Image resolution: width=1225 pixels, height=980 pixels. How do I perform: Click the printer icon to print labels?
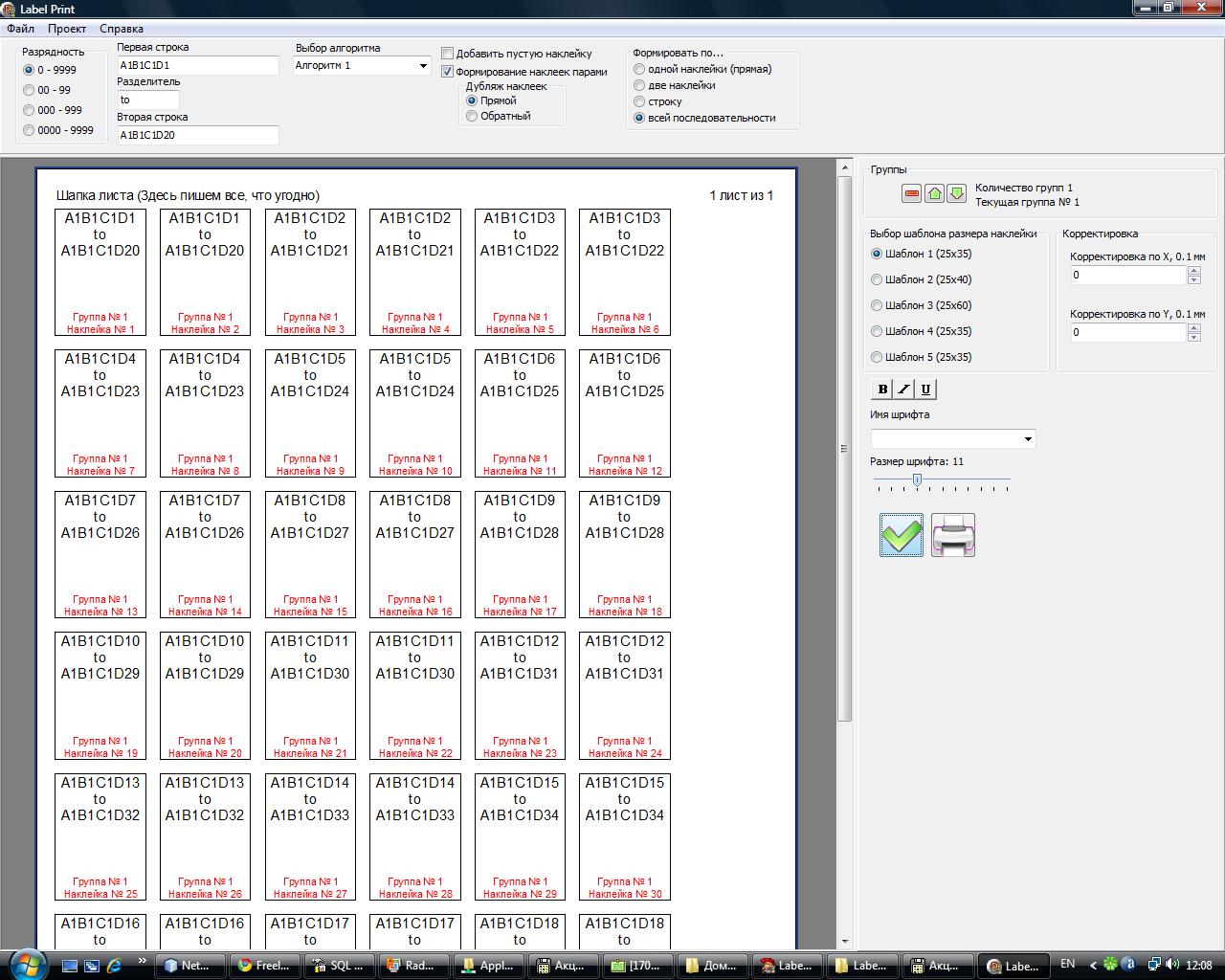(953, 535)
